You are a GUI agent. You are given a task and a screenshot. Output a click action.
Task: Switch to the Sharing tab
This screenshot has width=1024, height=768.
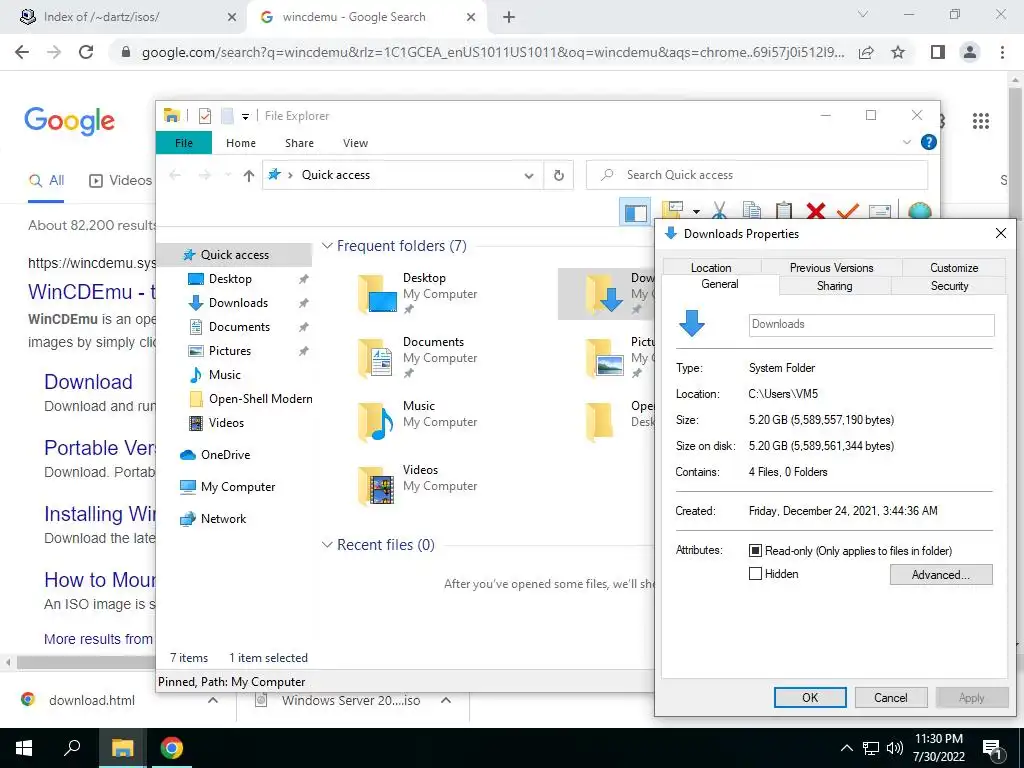tap(835, 286)
